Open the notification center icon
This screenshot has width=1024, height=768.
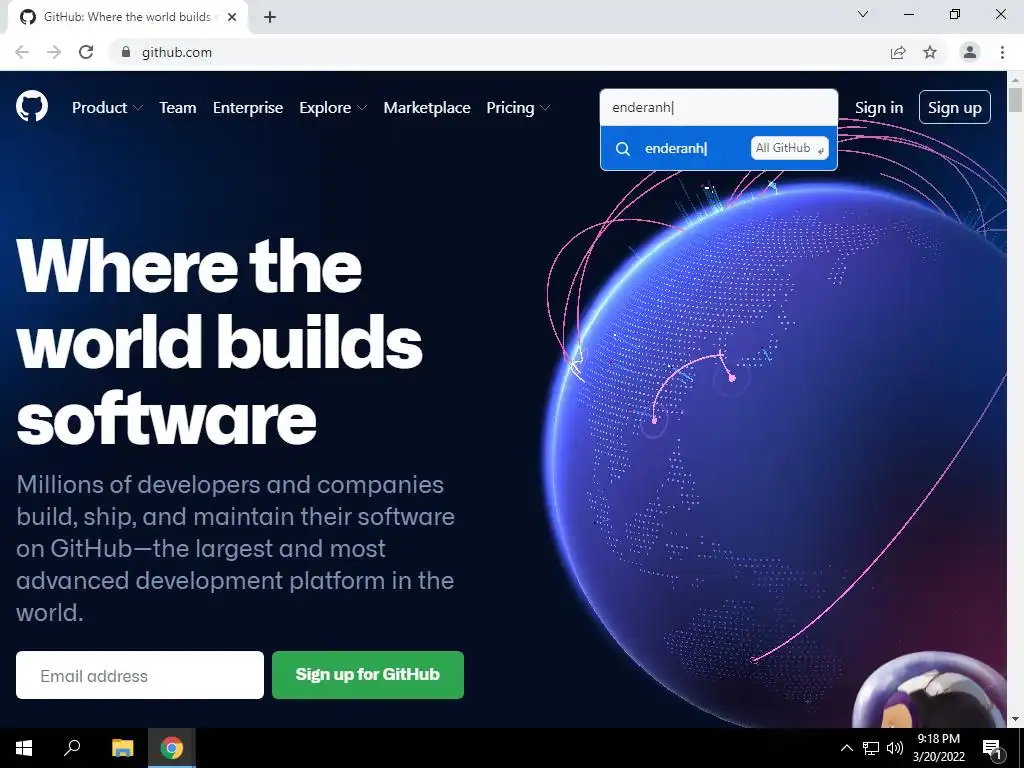(992, 748)
